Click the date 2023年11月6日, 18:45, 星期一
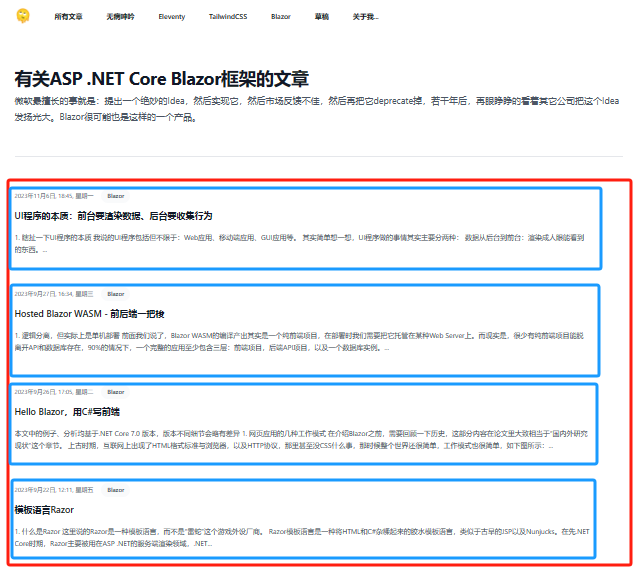 pos(54,196)
